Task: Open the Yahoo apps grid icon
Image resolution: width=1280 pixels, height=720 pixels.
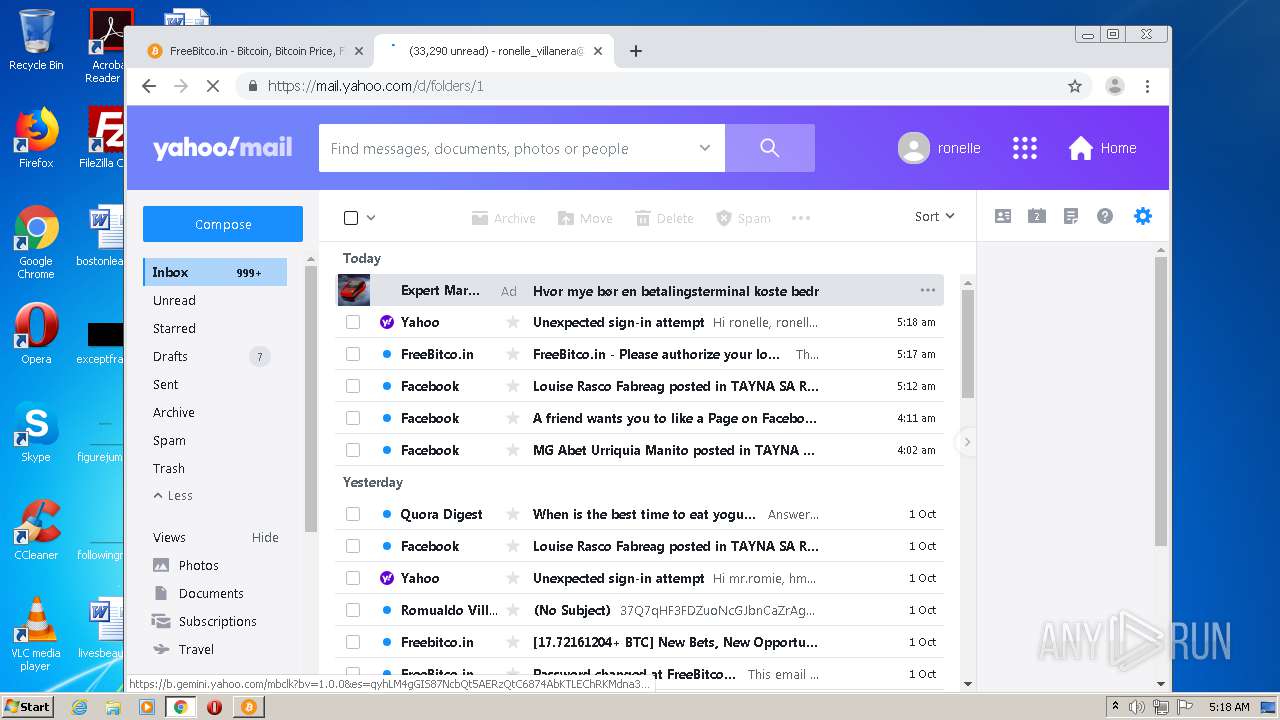Action: pyautogui.click(x=1024, y=148)
